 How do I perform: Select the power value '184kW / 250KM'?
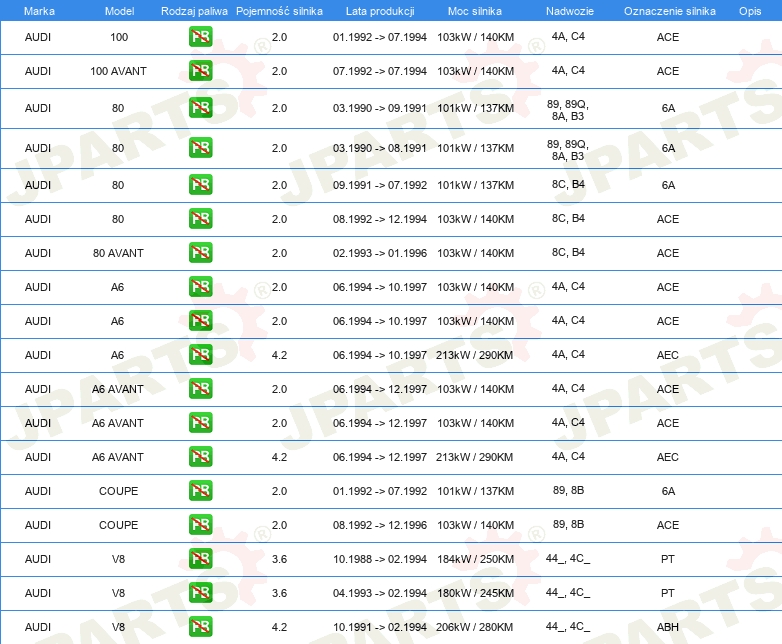tap(475, 559)
